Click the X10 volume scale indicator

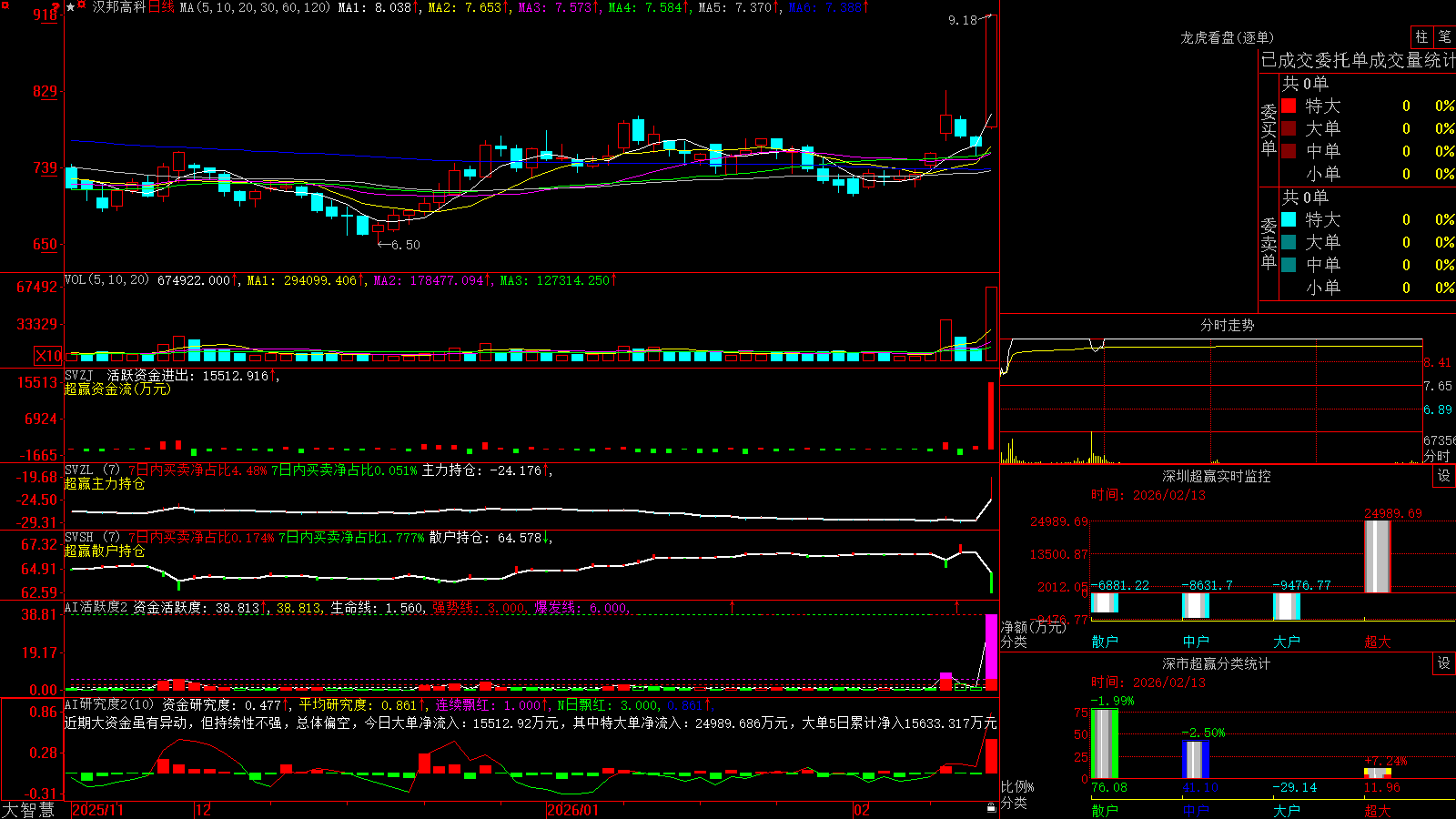(x=48, y=356)
